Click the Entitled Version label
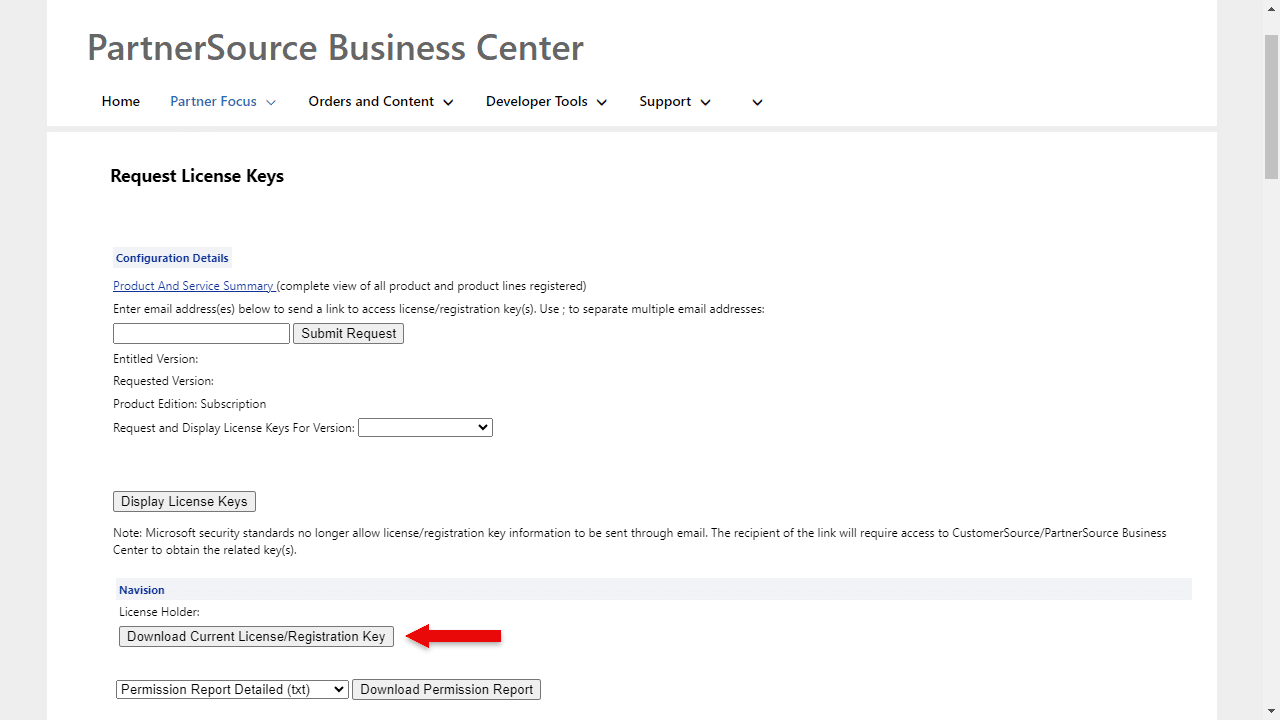Image resolution: width=1280 pixels, height=720 pixels. 156,358
